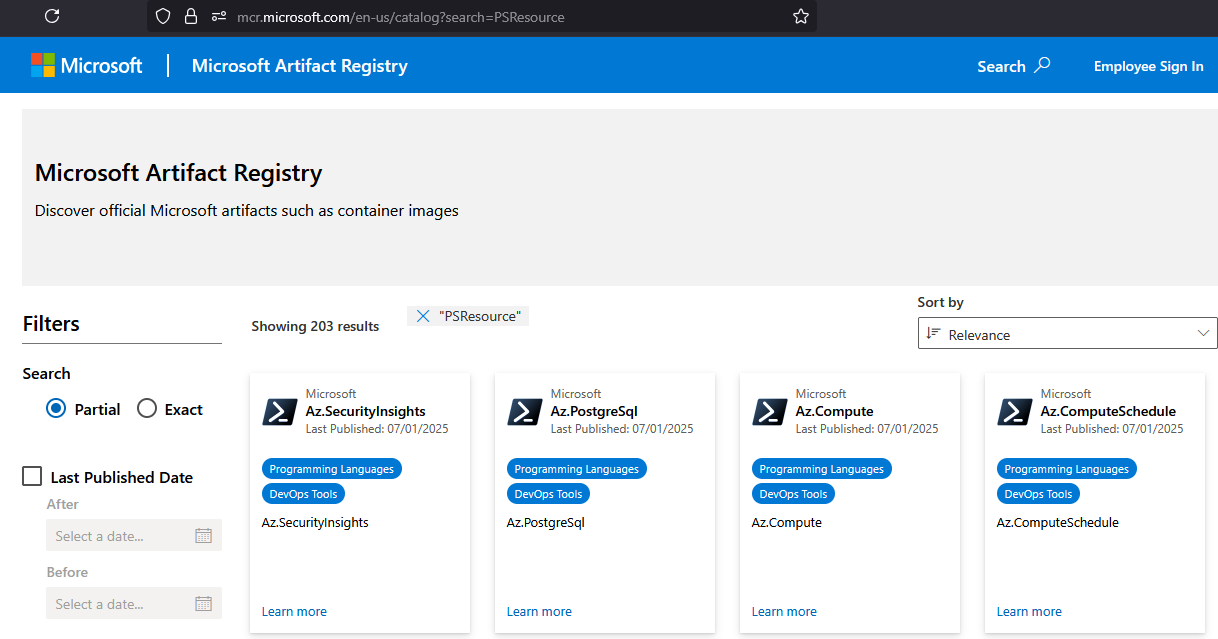Select the Exact search radio button
The height and width of the screenshot is (639, 1218).
tap(147, 409)
